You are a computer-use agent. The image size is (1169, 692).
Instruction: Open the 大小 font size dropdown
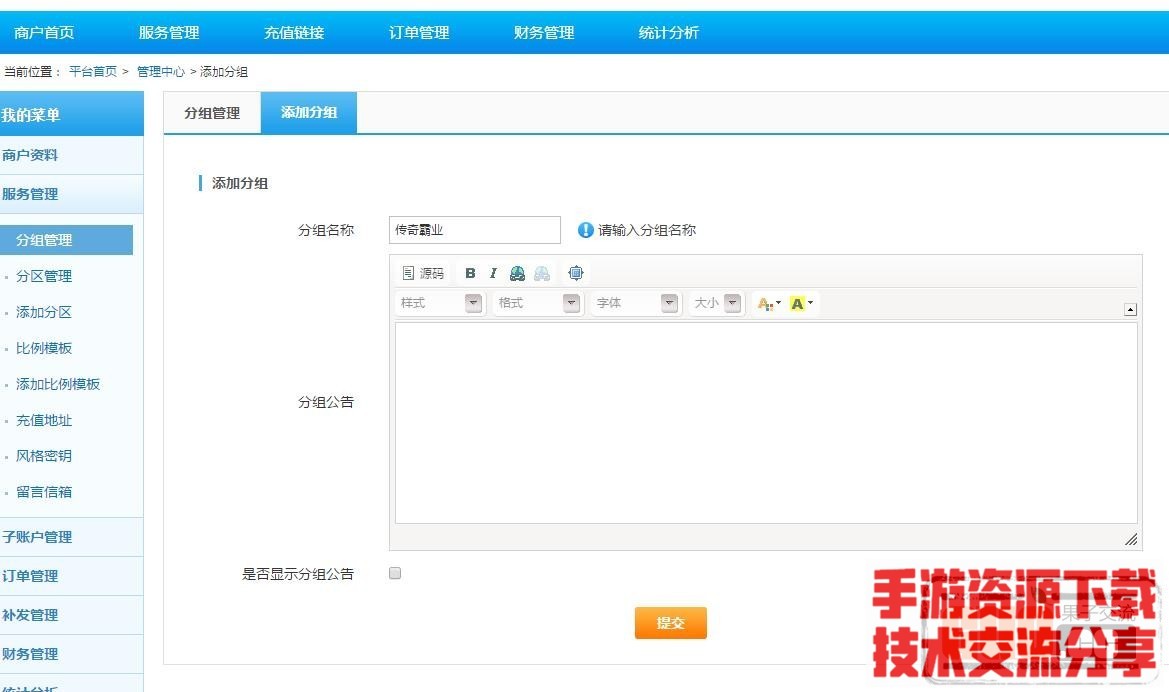717,303
